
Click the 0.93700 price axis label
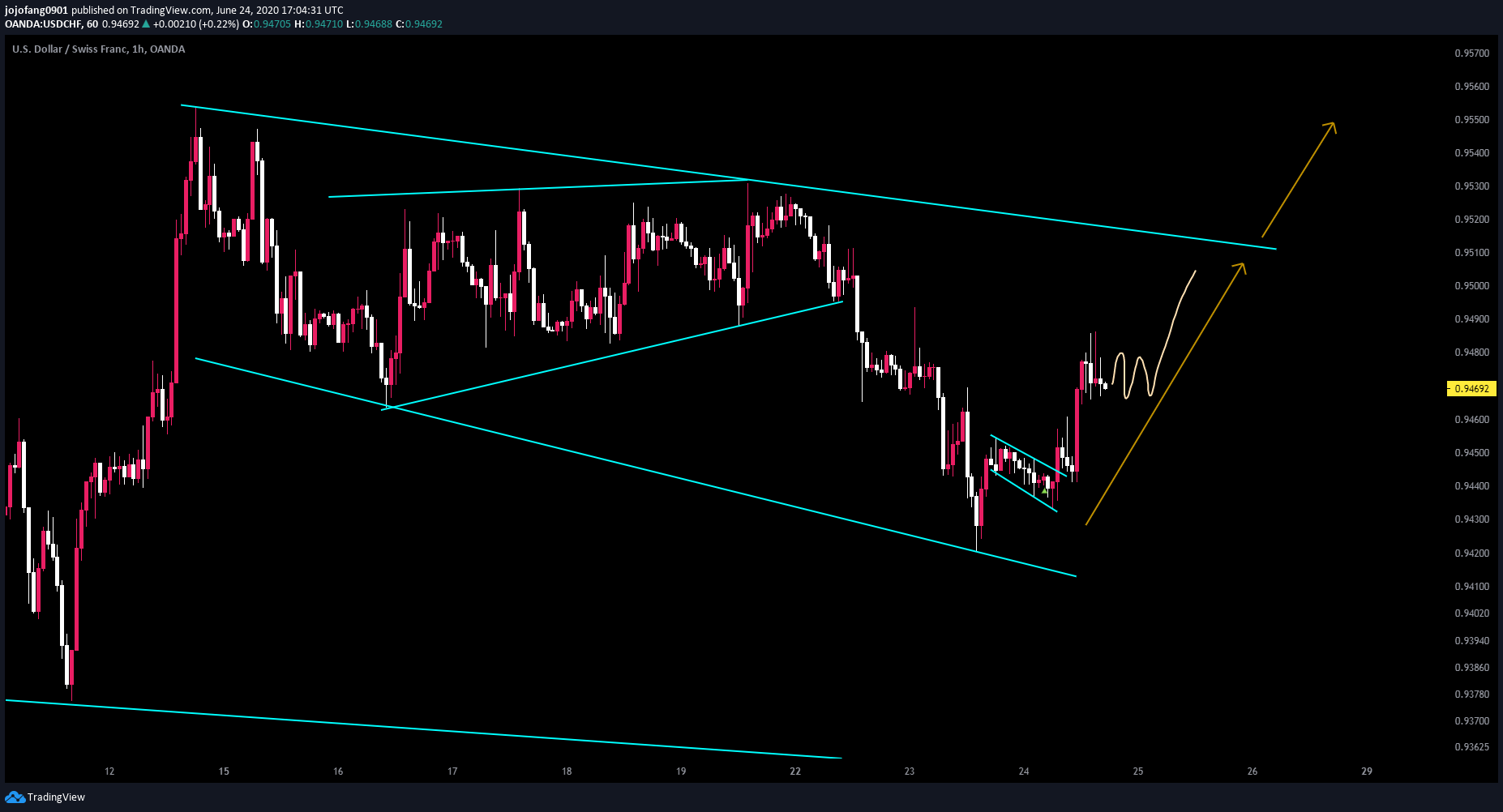pyautogui.click(x=1472, y=721)
